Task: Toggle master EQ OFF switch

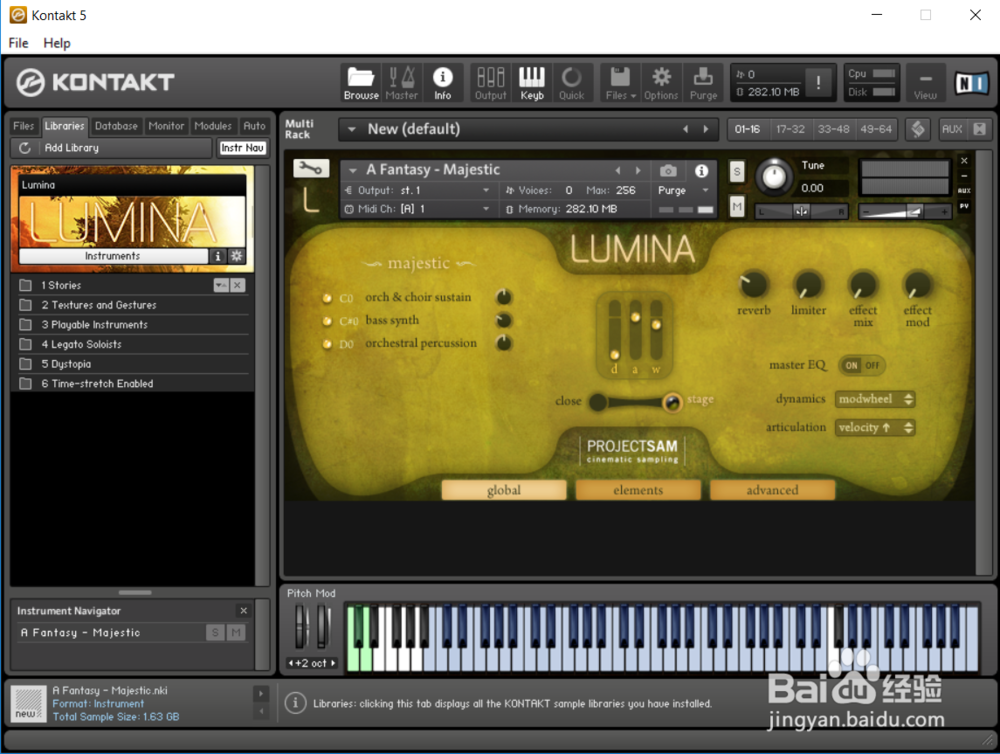Action: [x=872, y=366]
